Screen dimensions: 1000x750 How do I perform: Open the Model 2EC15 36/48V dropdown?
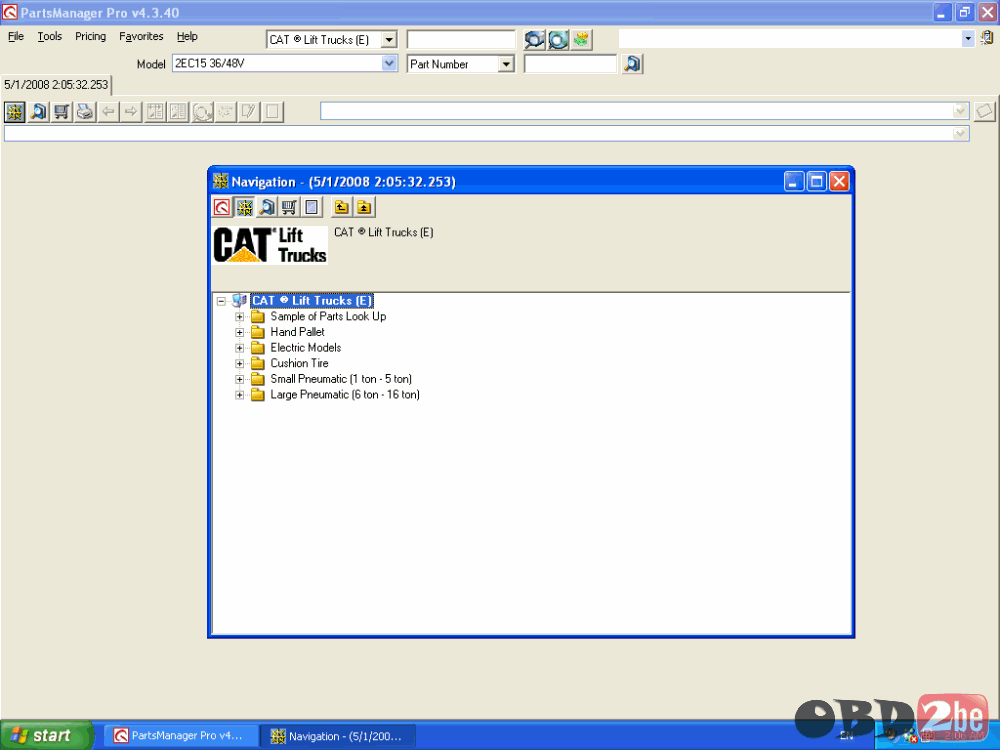point(389,63)
